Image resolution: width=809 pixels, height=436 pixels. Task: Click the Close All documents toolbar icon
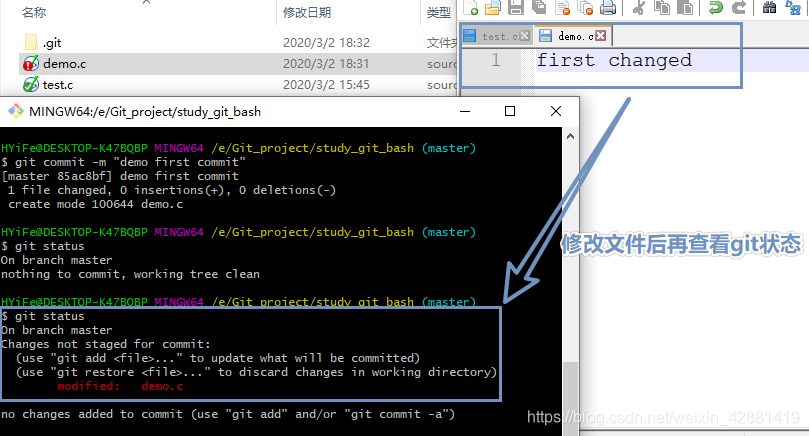[586, 7]
